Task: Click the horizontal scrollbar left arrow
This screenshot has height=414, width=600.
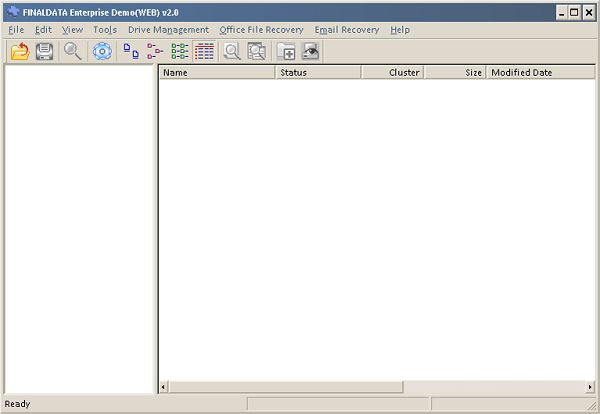Action: click(163, 387)
